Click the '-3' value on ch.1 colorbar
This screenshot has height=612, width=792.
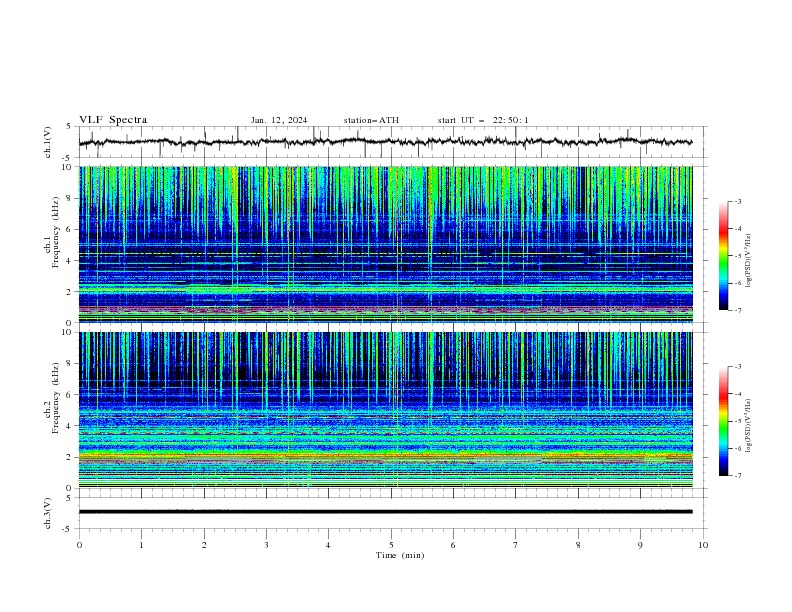(738, 202)
